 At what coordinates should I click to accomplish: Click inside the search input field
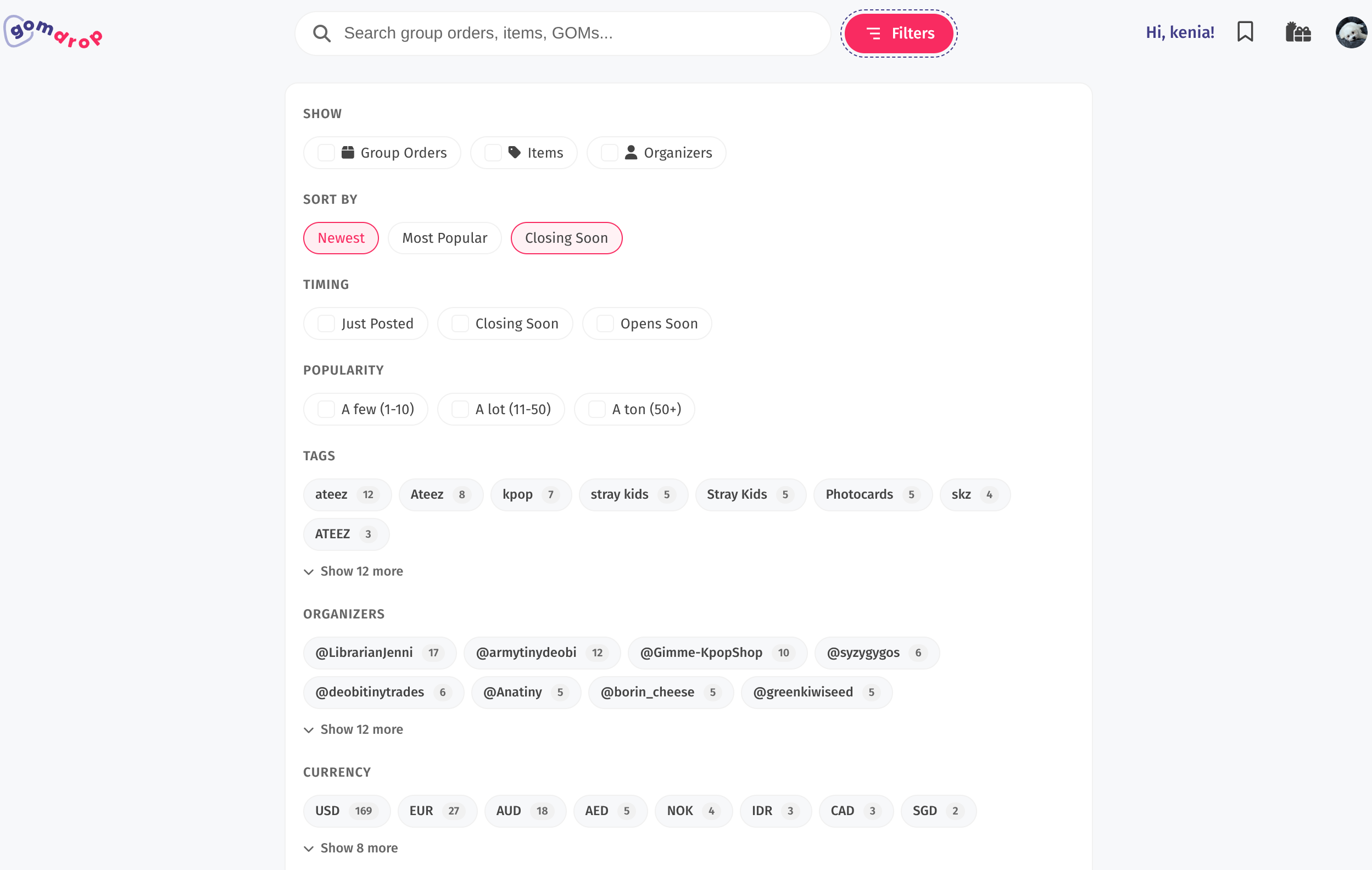[x=570, y=33]
